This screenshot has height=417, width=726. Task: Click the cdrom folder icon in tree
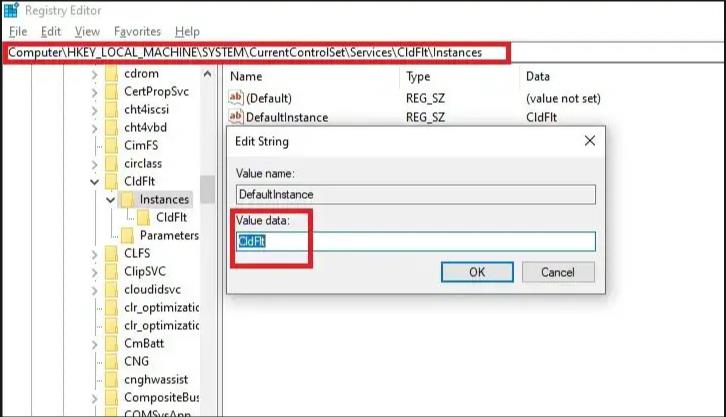pos(111,75)
